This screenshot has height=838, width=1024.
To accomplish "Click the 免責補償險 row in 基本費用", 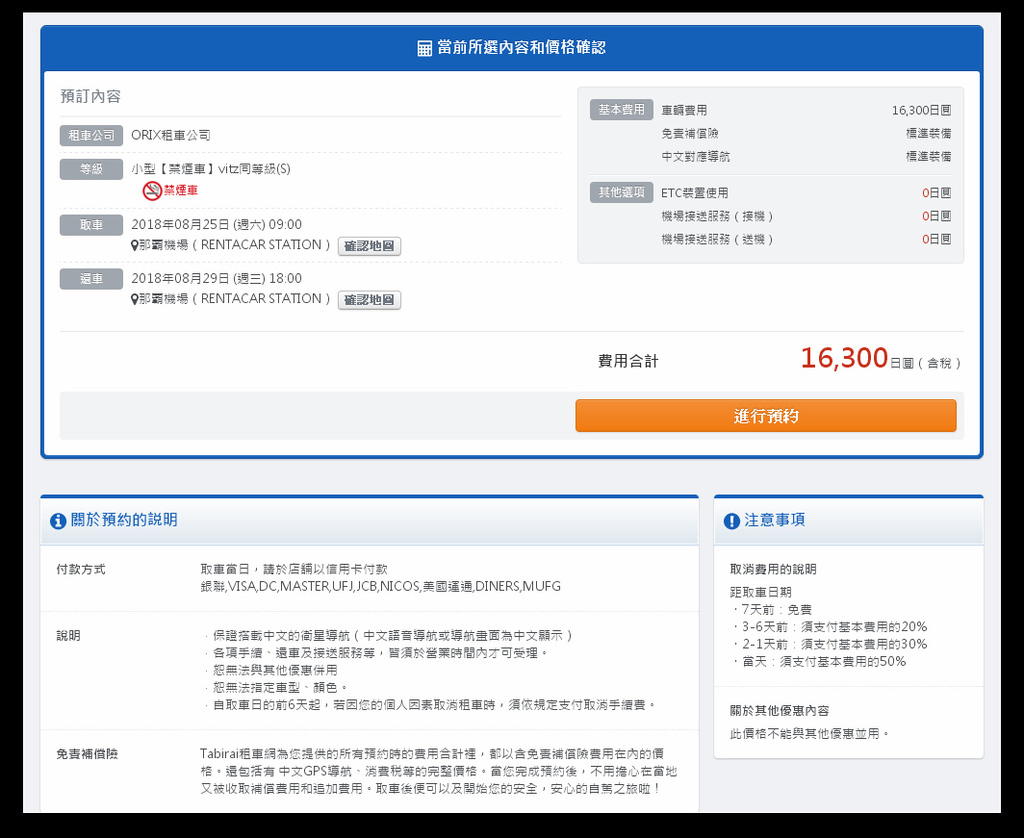I will point(806,133).
